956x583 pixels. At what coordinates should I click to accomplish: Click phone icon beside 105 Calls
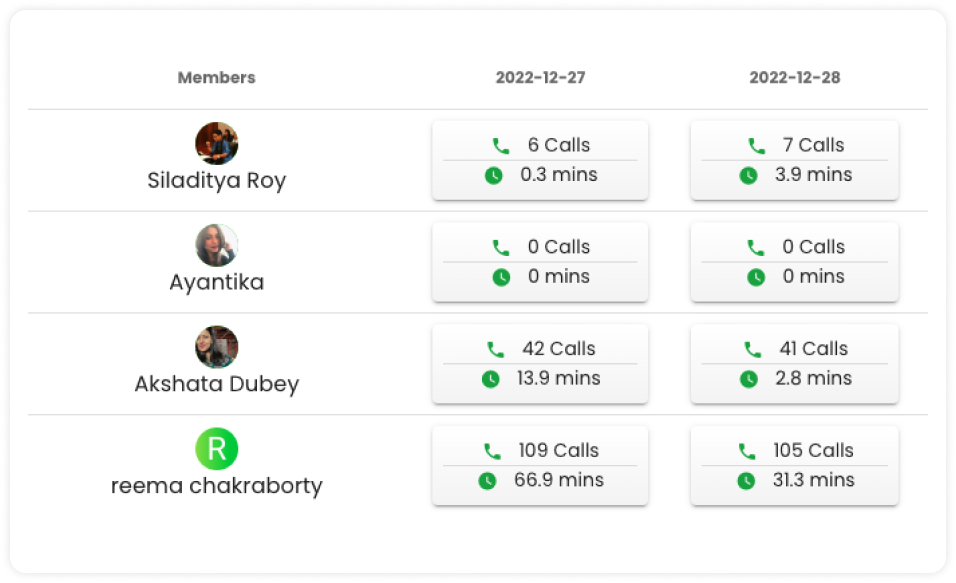point(746,452)
